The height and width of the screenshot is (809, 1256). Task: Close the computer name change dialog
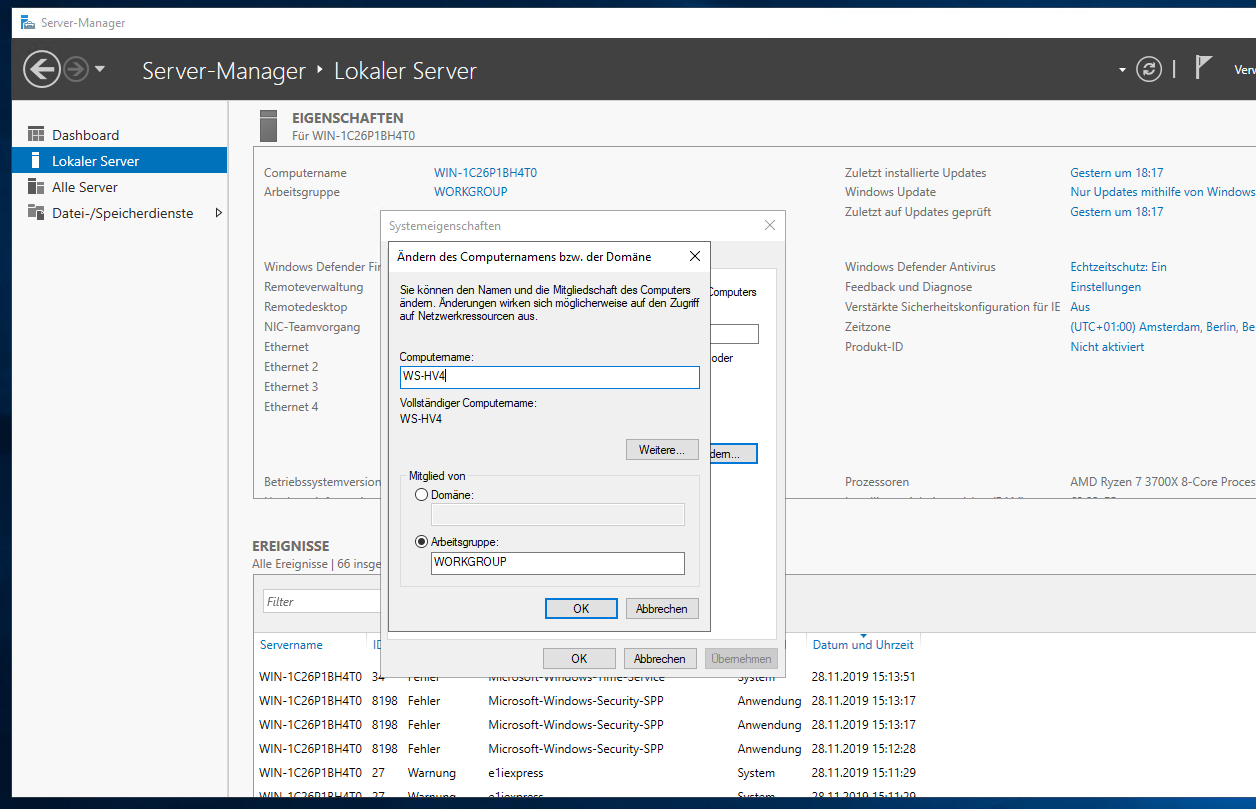click(694, 257)
